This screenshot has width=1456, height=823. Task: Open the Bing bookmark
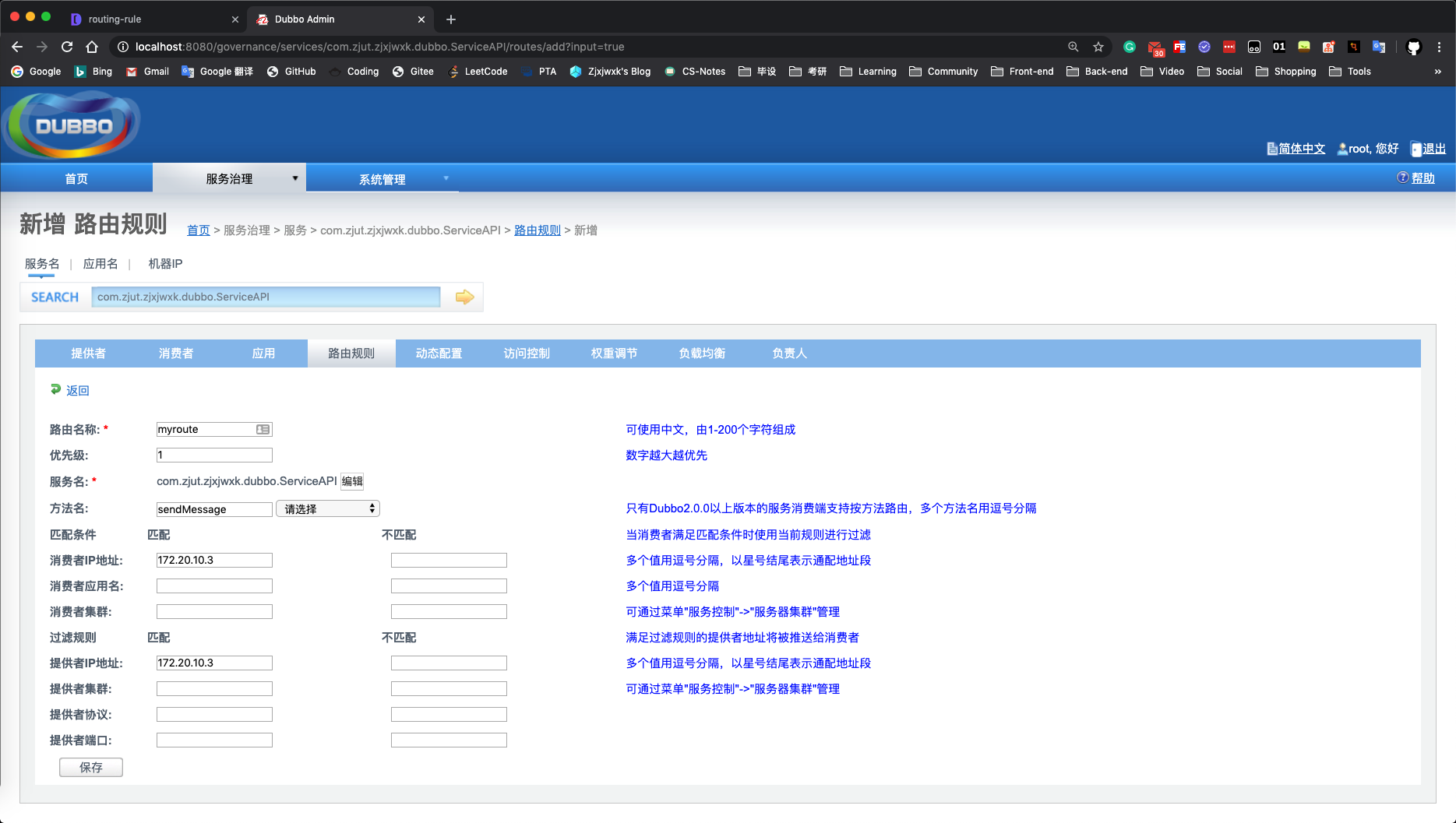tap(93, 71)
